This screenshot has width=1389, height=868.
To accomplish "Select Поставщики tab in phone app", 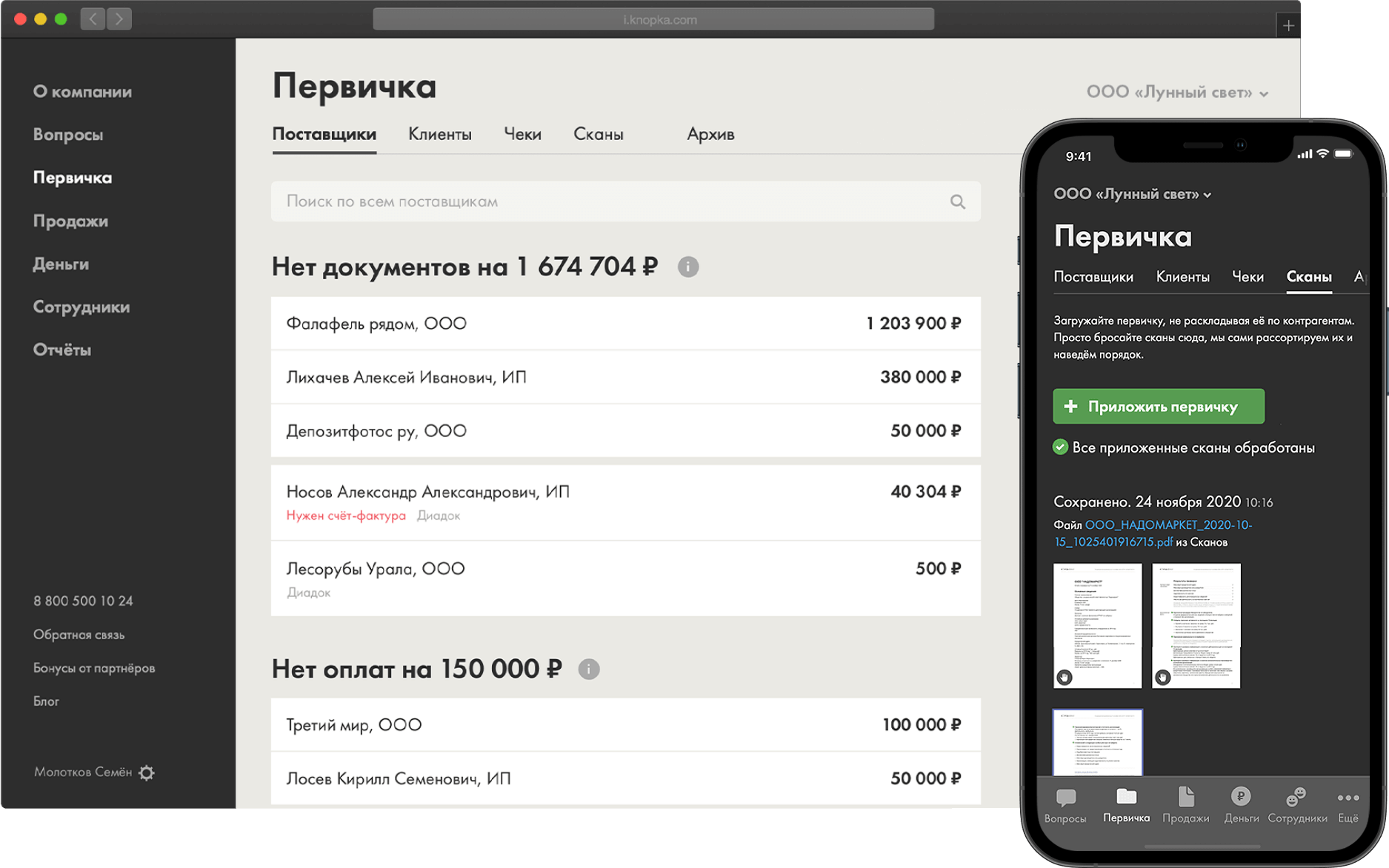I will point(1093,277).
